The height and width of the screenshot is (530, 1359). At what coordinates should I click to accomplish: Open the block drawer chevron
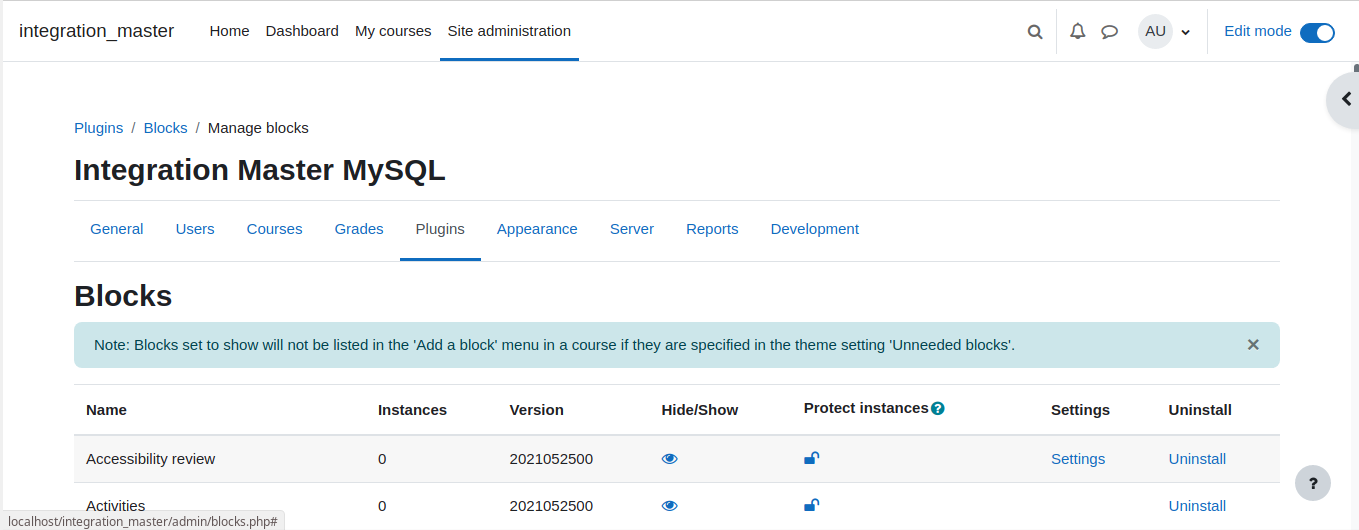[1346, 99]
